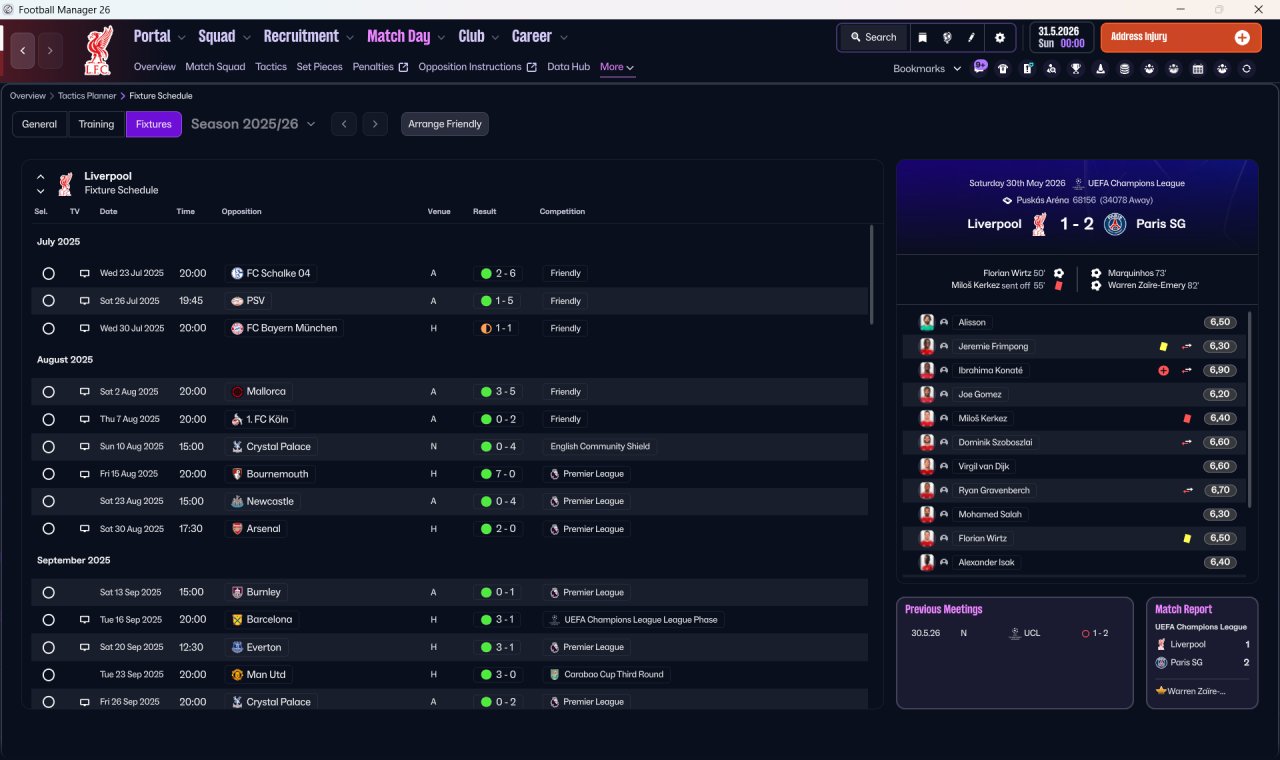Open the Opposition Instructions submenu item
Image resolution: width=1280 pixels, height=760 pixels.
tap(477, 67)
